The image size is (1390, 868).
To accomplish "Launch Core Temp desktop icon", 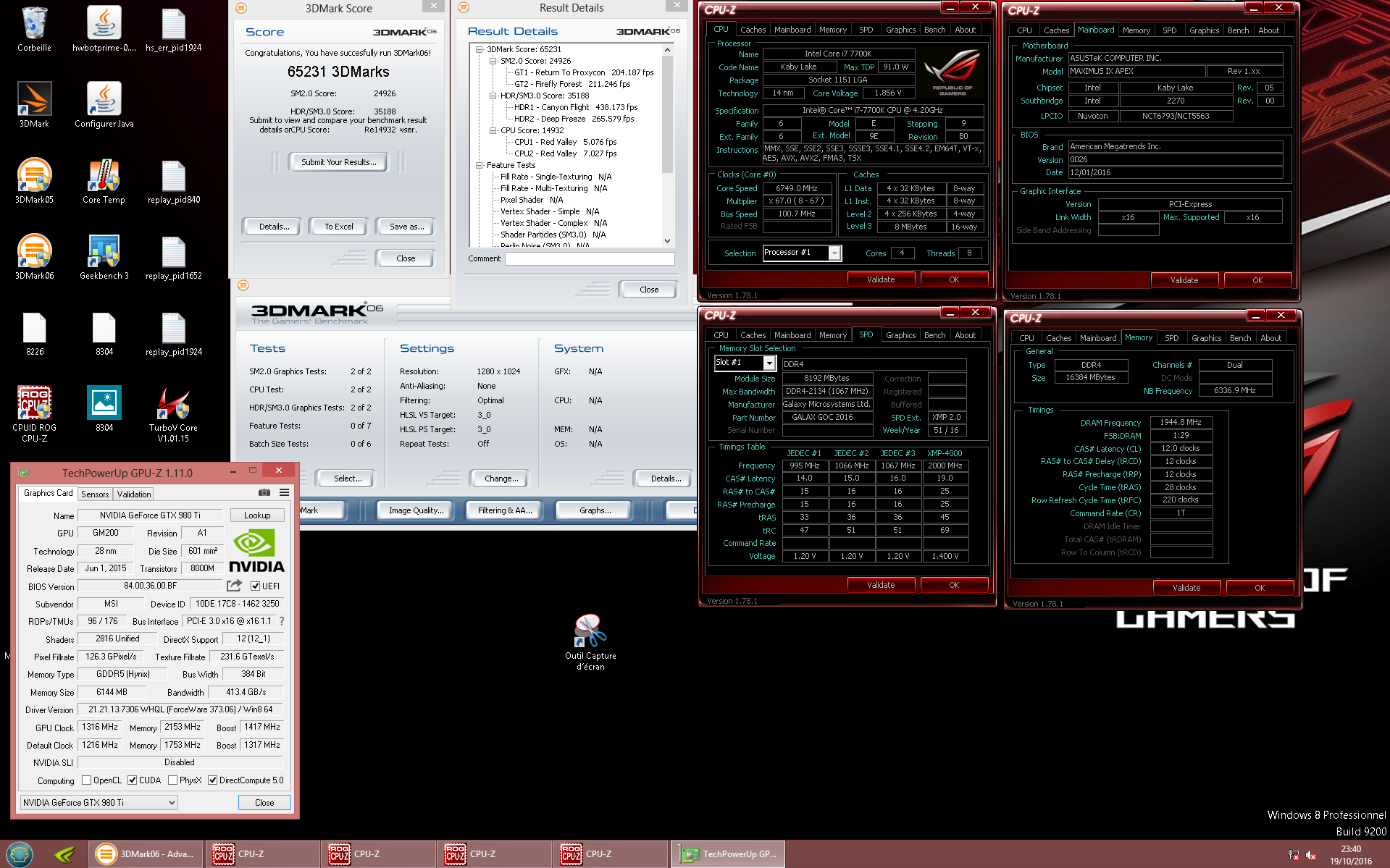I will 104,182.
